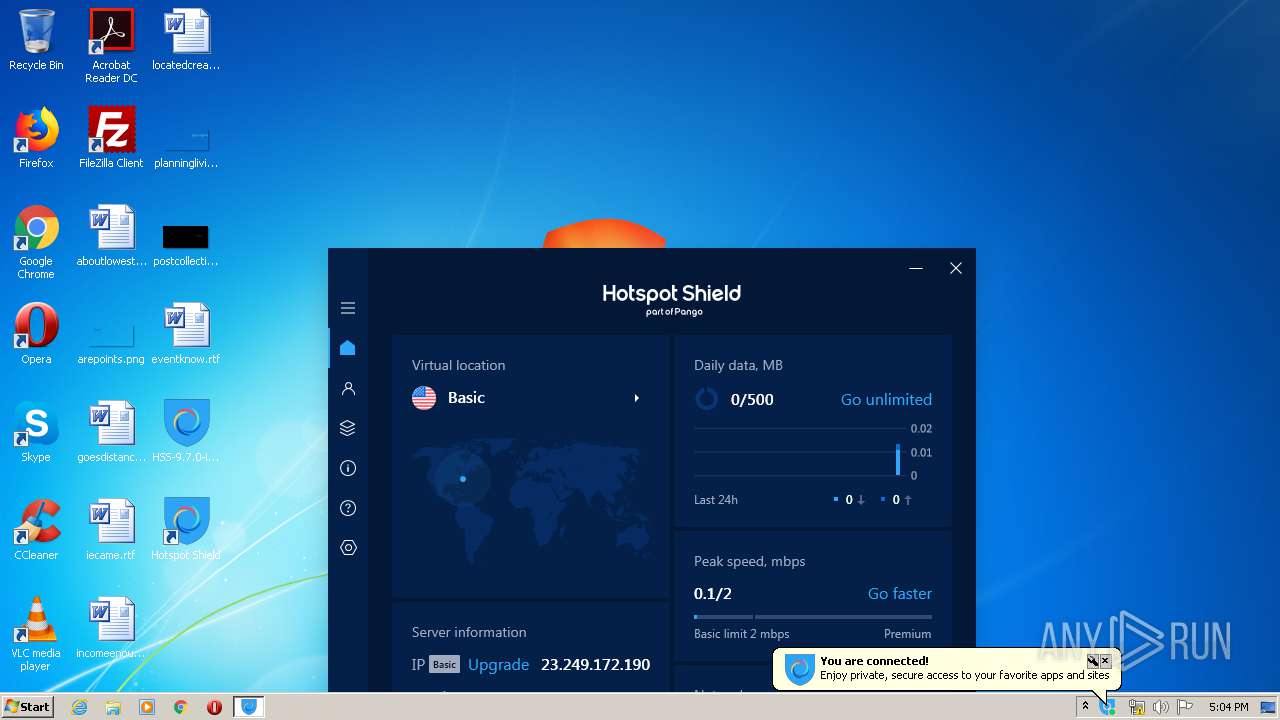Open Internet Explorer from taskbar
The image size is (1280, 720).
point(80,707)
